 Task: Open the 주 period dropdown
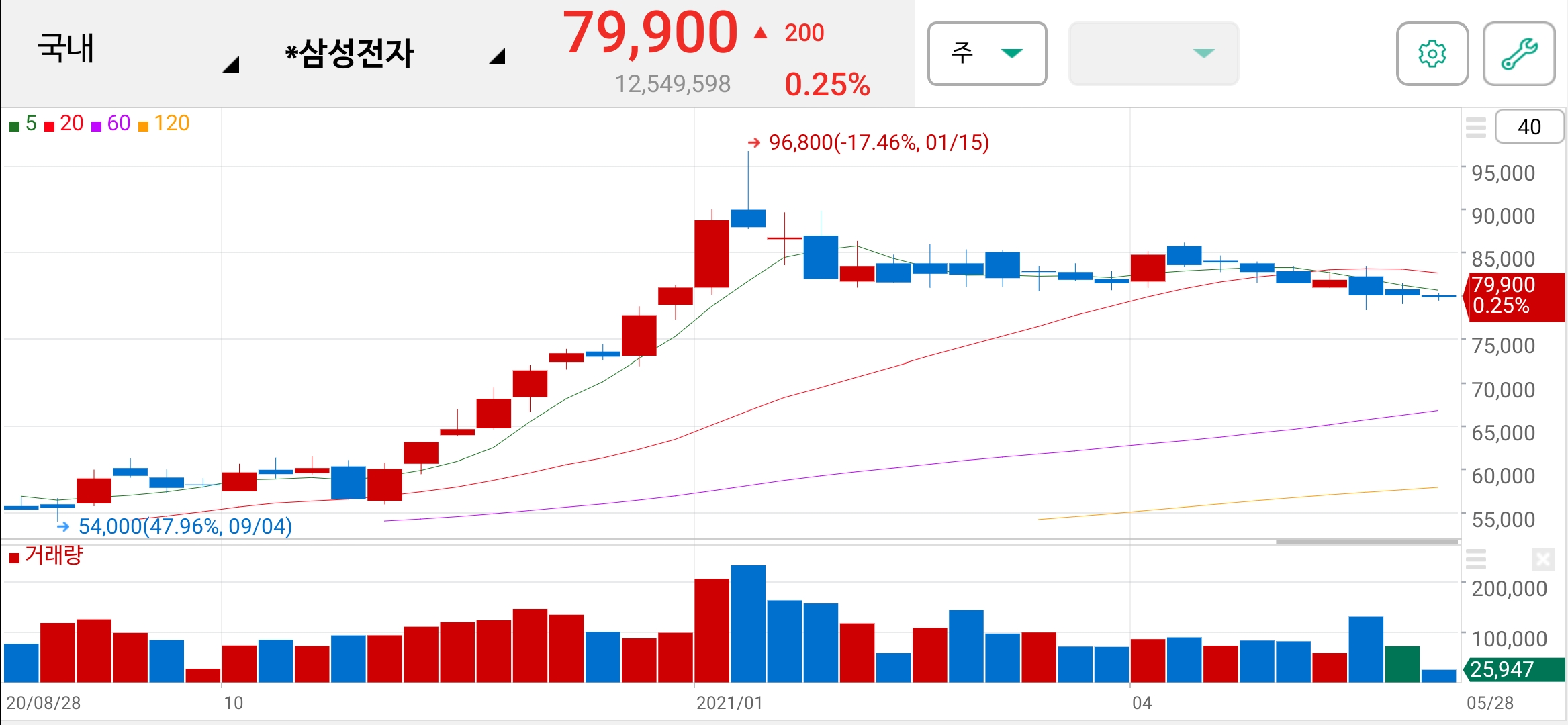[987, 54]
